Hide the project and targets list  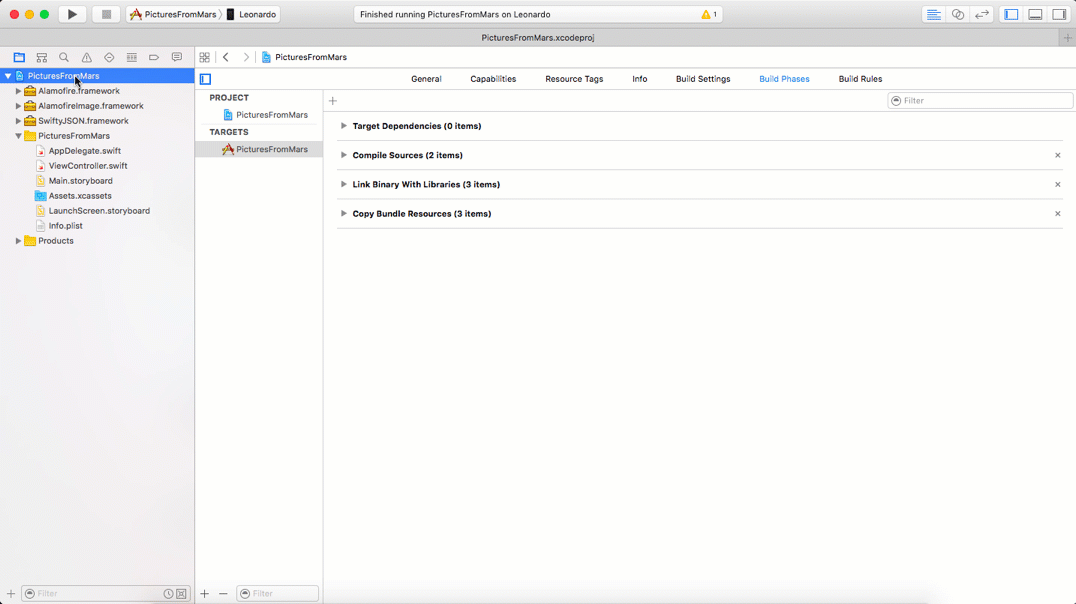pyautogui.click(x=205, y=79)
